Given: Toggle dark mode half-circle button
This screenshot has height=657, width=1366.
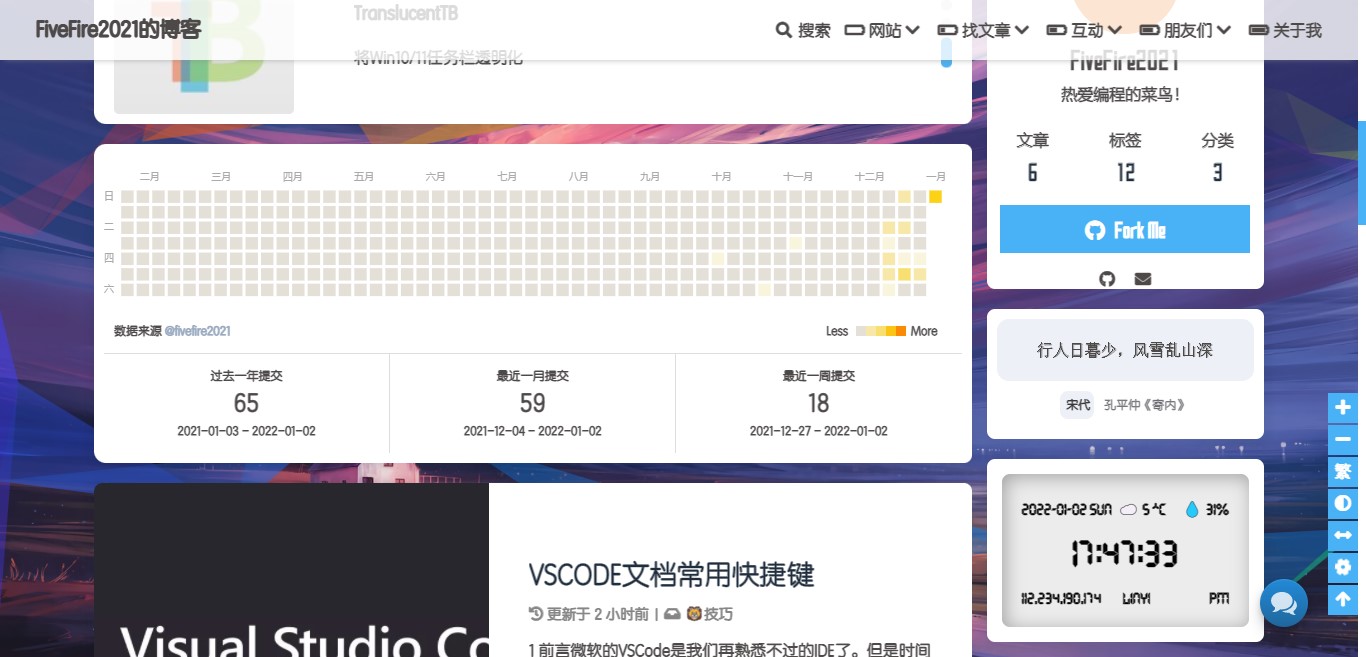Looking at the screenshot, I should [1343, 503].
